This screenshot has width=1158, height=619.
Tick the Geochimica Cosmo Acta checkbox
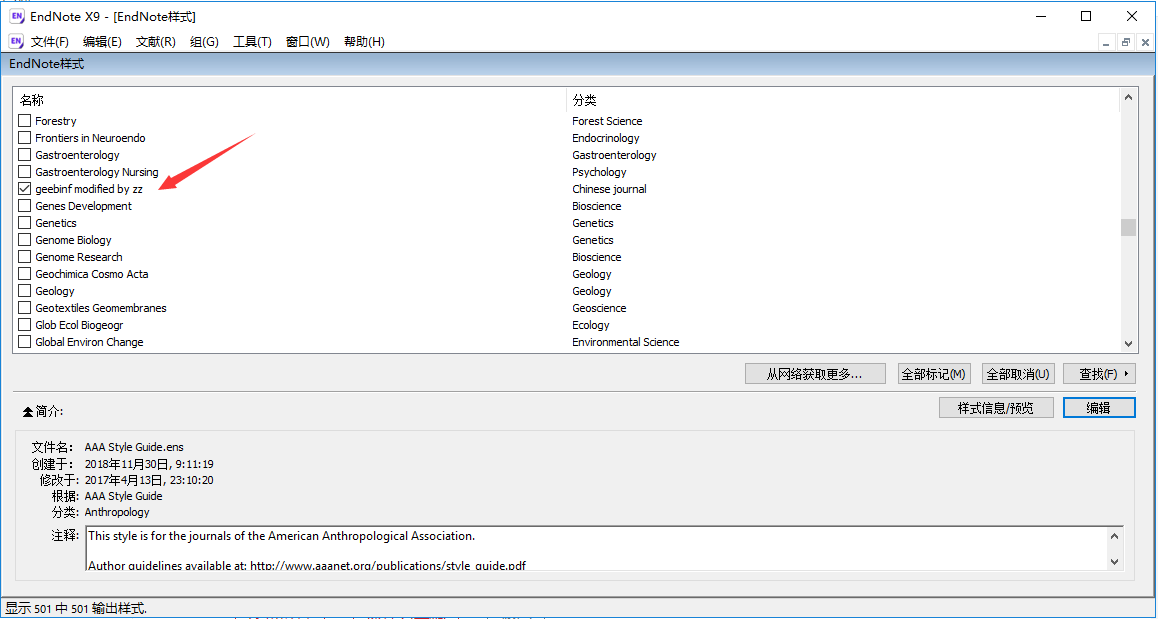coord(24,274)
